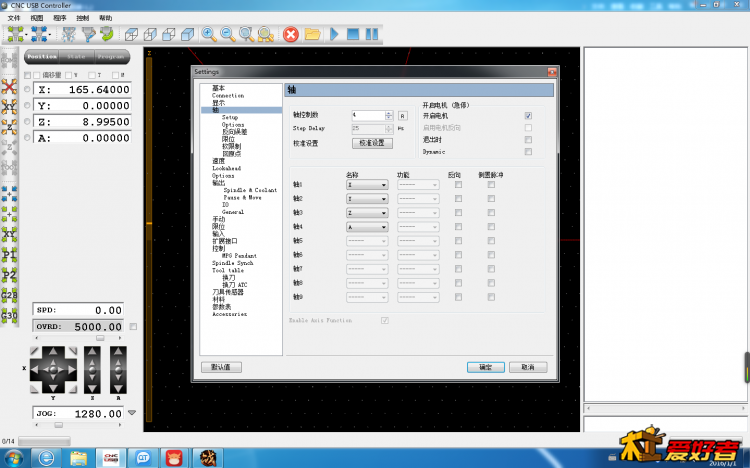The image size is (750, 468).
Task: Click the 默认值 button
Action: click(x=221, y=367)
